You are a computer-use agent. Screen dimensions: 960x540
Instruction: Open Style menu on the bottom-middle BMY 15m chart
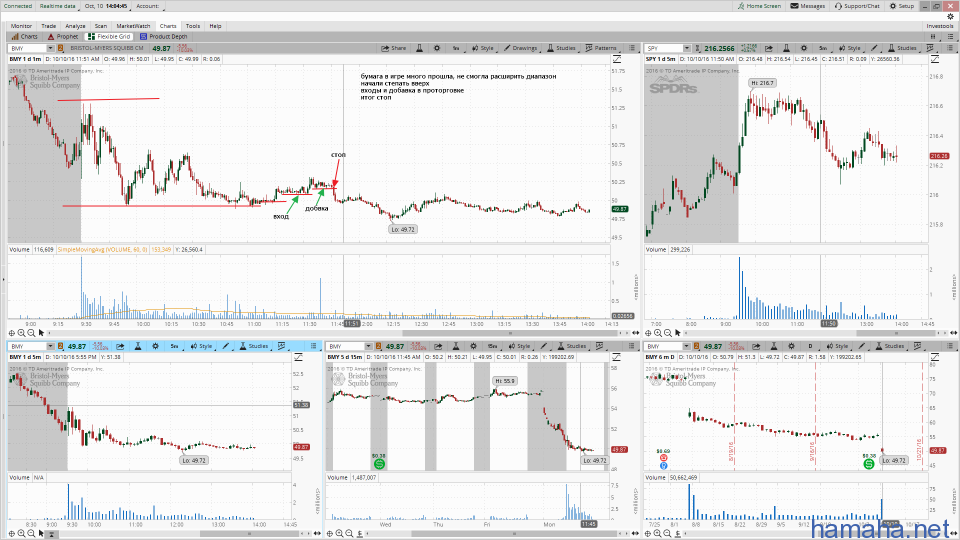[519, 347]
